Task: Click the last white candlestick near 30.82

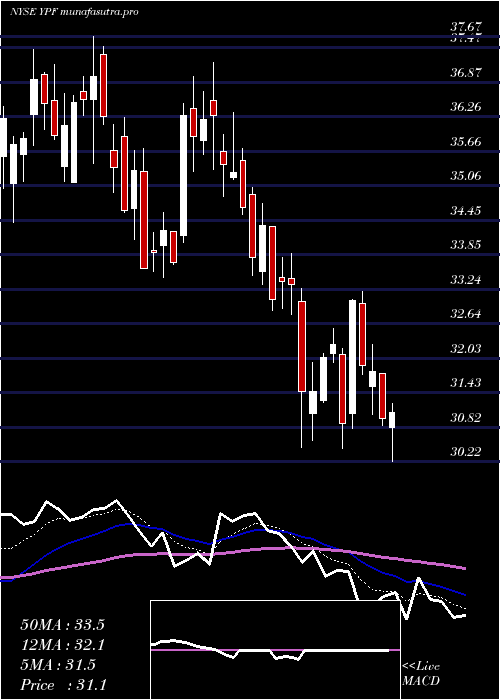Action: (392, 420)
